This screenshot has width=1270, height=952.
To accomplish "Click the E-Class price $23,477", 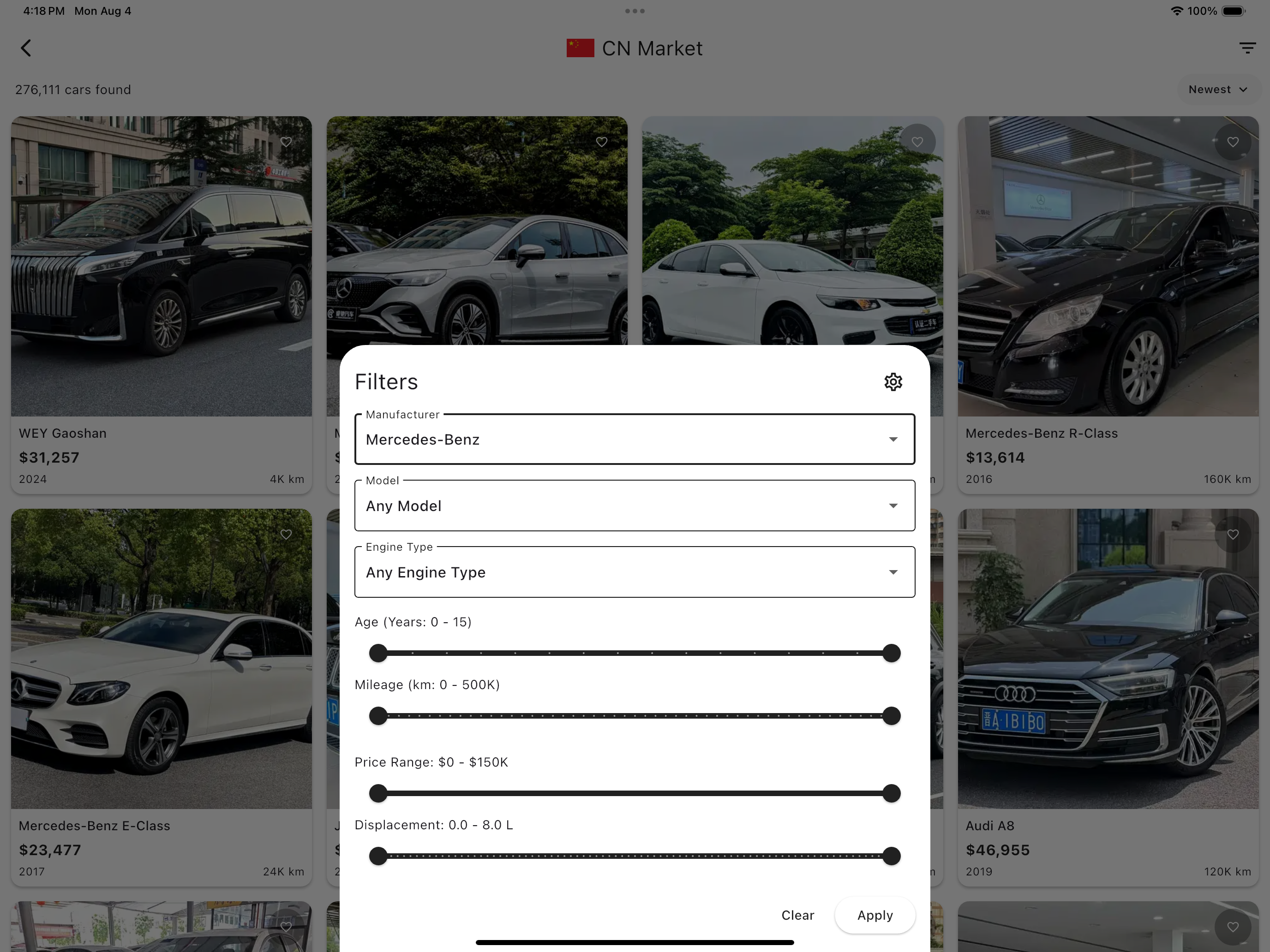I will 50,850.
